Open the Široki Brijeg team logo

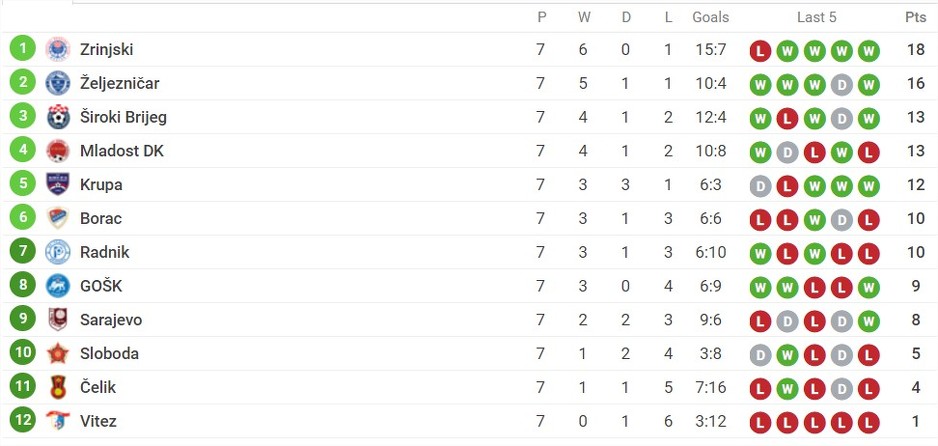(x=58, y=117)
